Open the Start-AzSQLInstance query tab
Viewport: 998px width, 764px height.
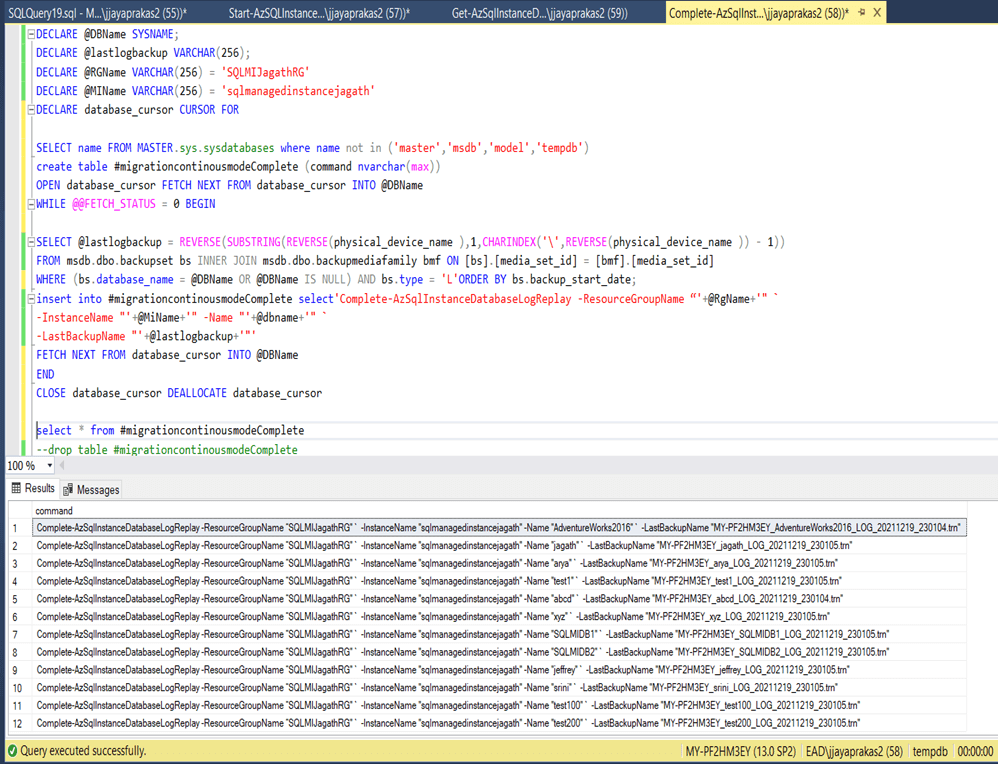click(319, 13)
